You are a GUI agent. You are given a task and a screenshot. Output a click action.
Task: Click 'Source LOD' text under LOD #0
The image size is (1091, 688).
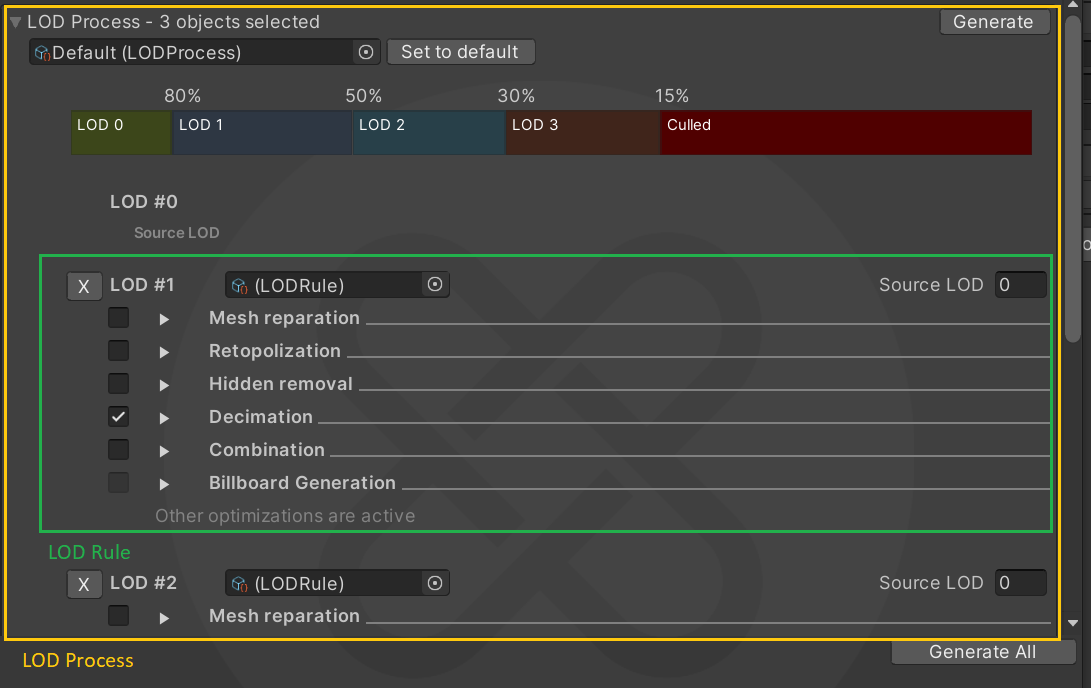(x=177, y=233)
